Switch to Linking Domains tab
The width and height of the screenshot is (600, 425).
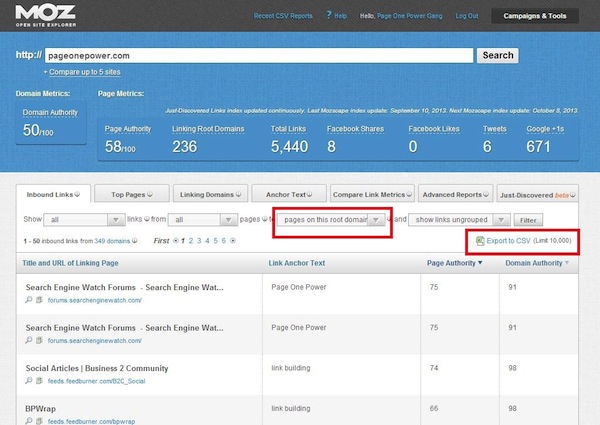click(210, 194)
